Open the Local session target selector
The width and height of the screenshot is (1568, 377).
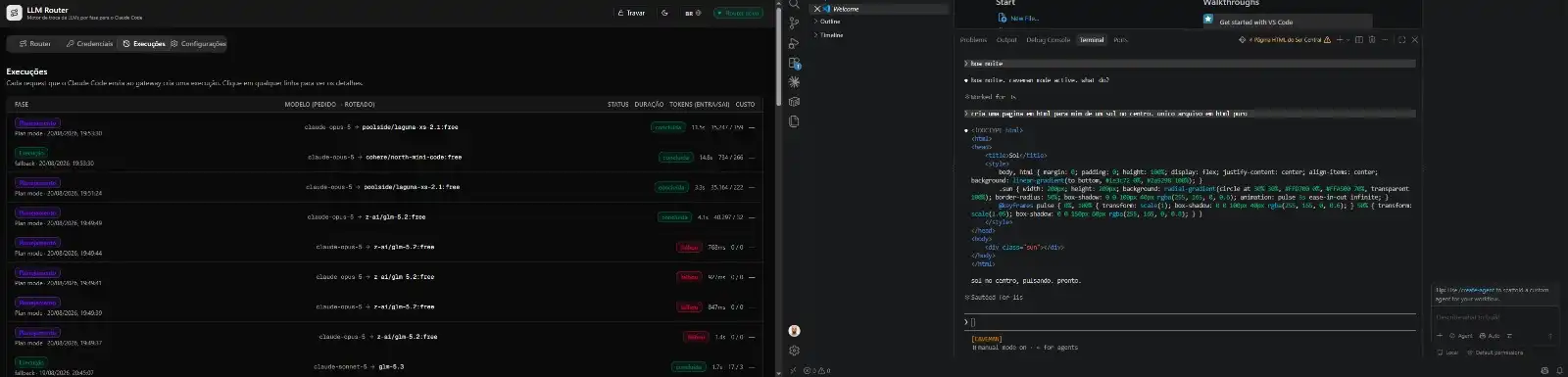coord(1448,353)
